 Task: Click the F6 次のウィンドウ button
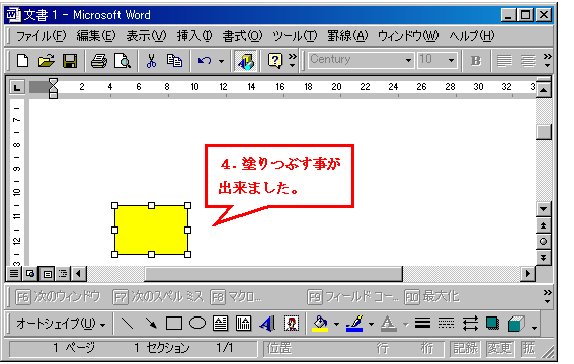pyautogui.click(x=57, y=297)
